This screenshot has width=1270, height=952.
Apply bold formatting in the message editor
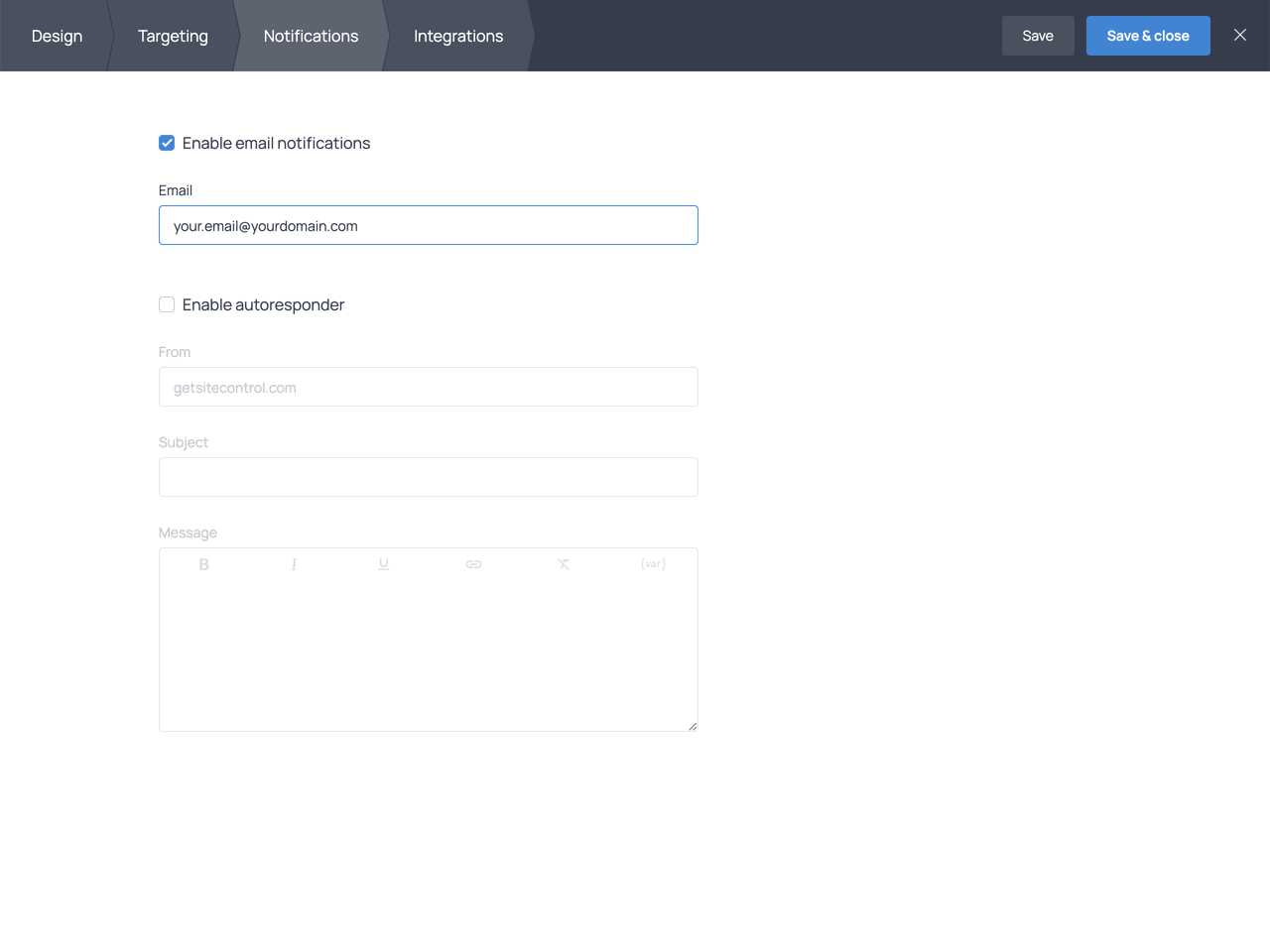(x=204, y=563)
